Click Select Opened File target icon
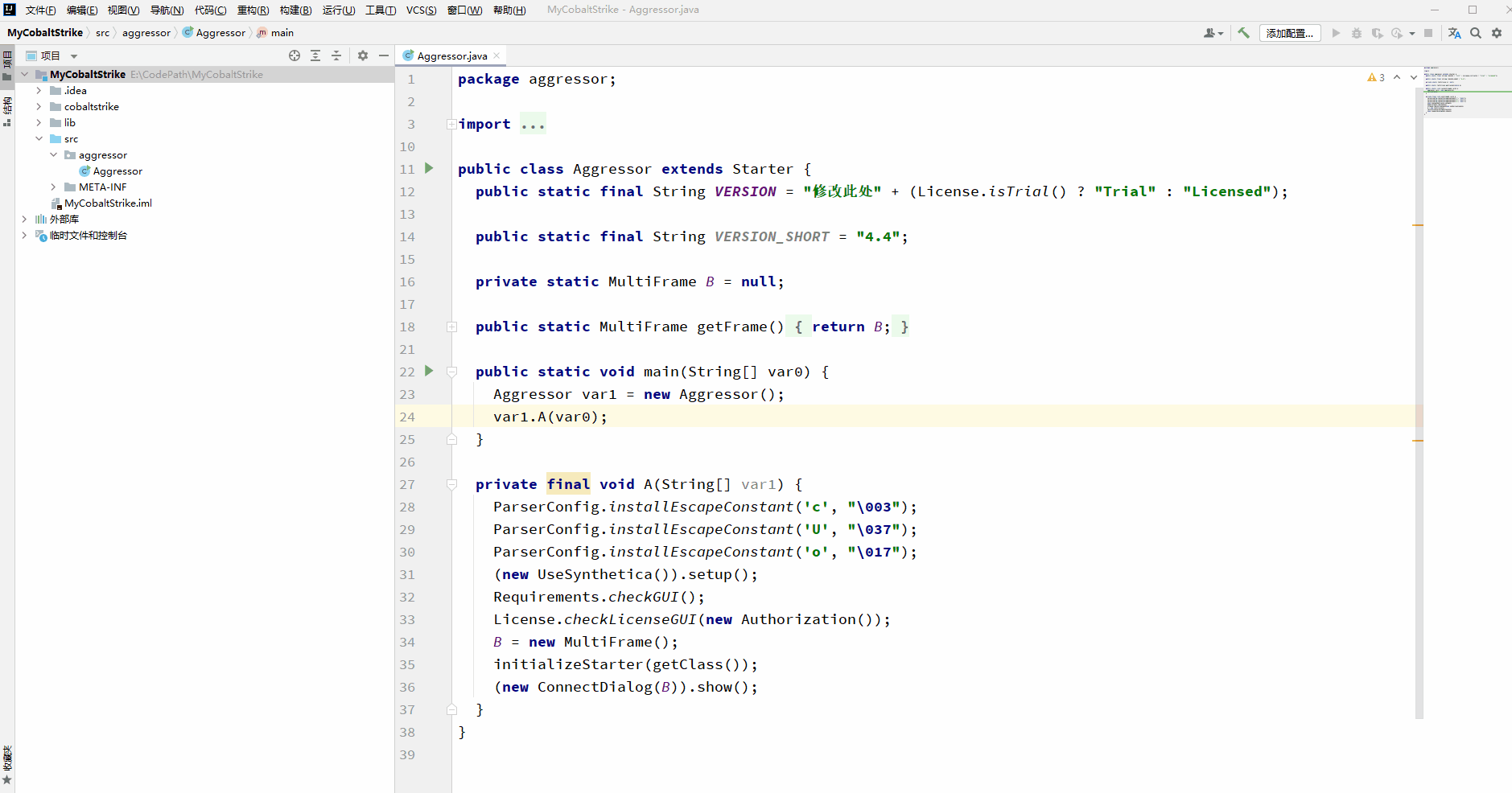Viewport: 1512px width, 793px height. (295, 55)
